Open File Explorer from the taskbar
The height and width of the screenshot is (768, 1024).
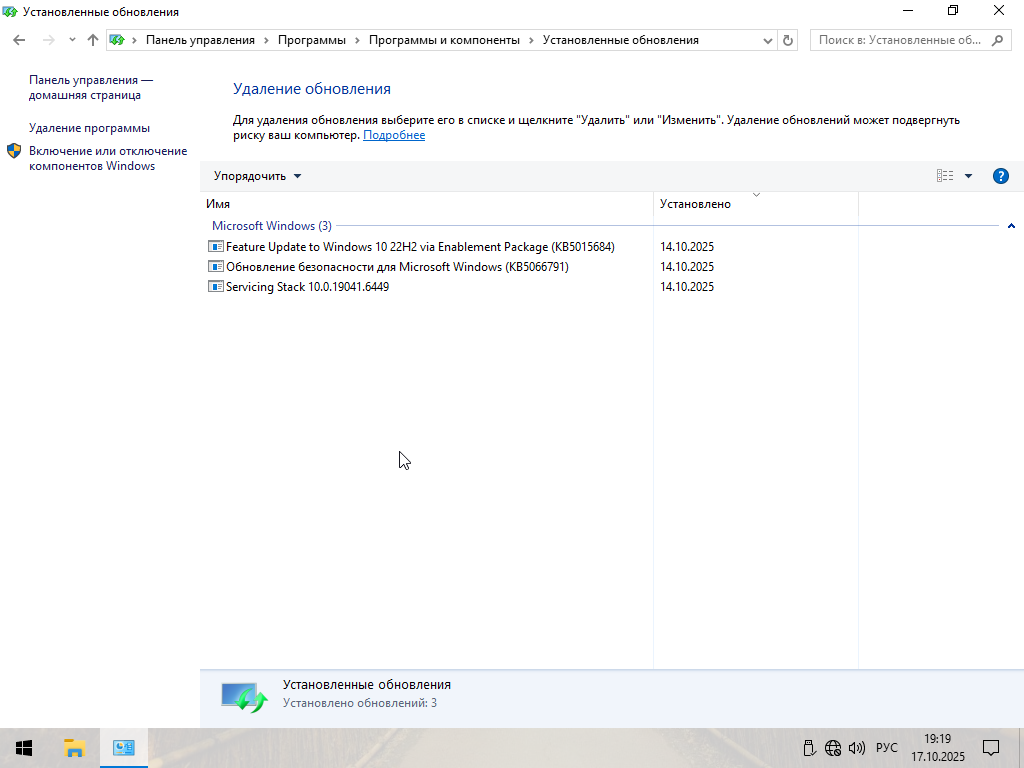[74, 748]
